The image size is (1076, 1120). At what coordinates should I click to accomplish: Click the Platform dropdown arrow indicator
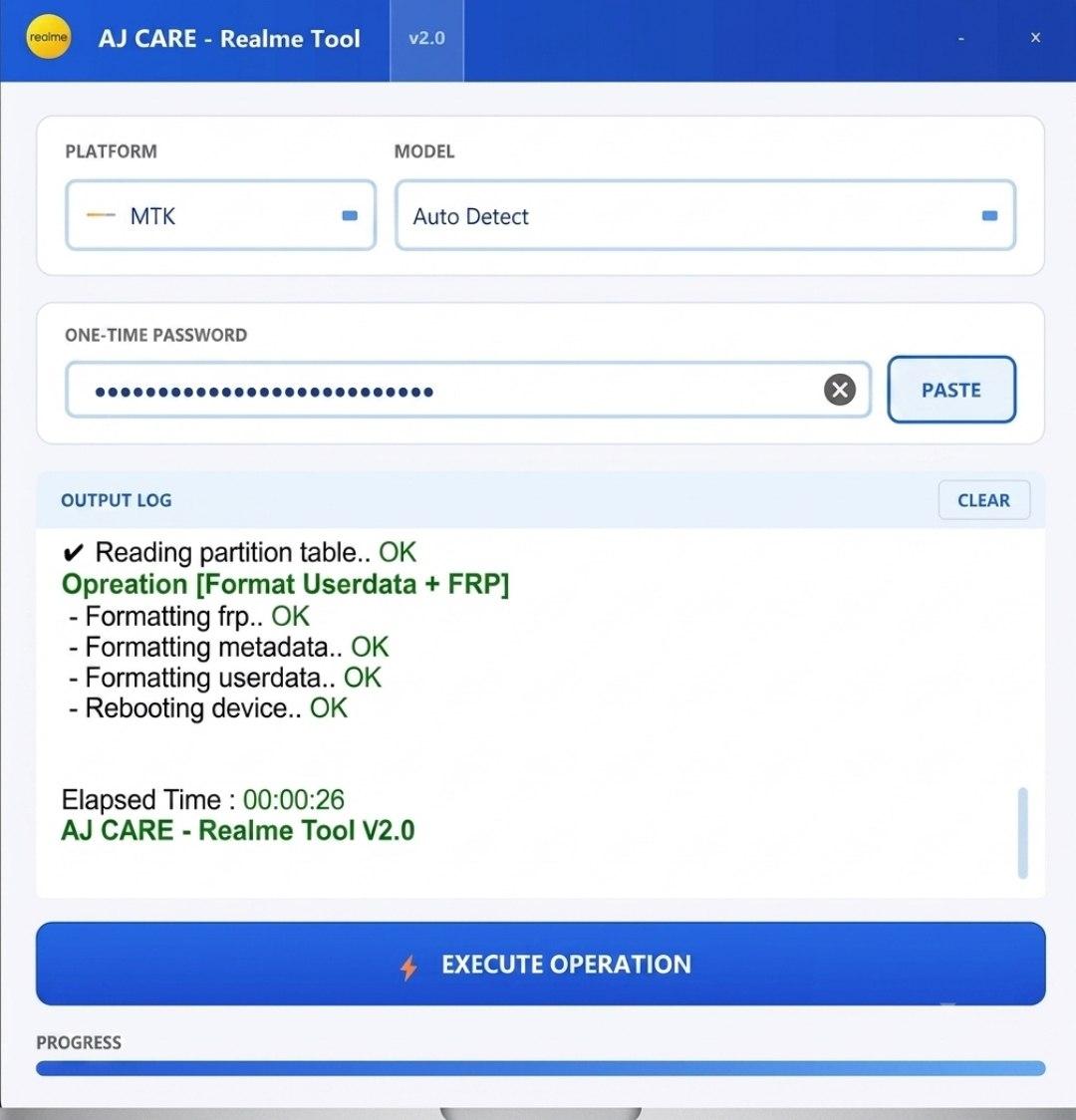coord(350,215)
